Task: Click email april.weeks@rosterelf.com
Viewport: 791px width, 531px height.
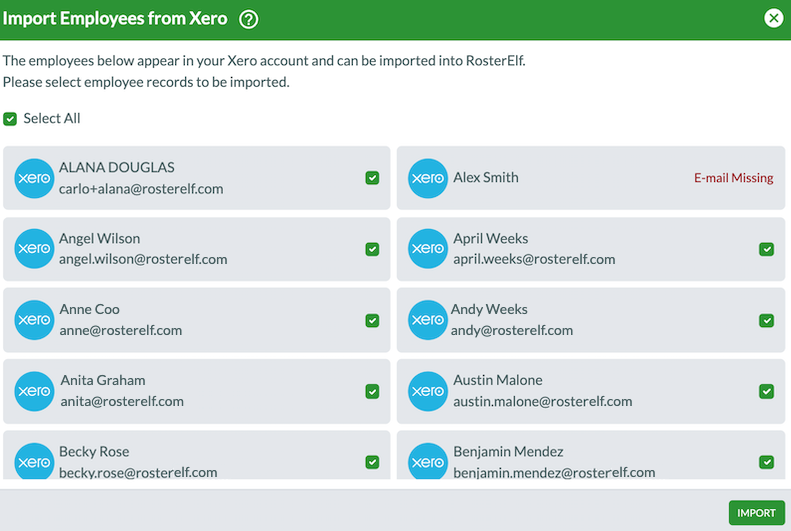Action: click(x=534, y=259)
